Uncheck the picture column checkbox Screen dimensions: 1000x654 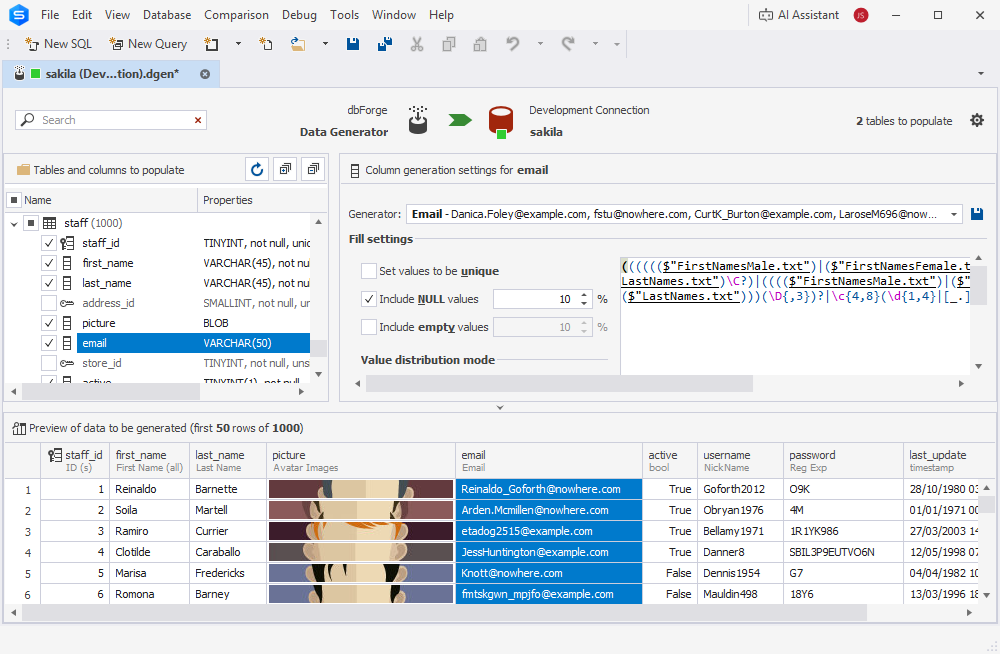49,323
